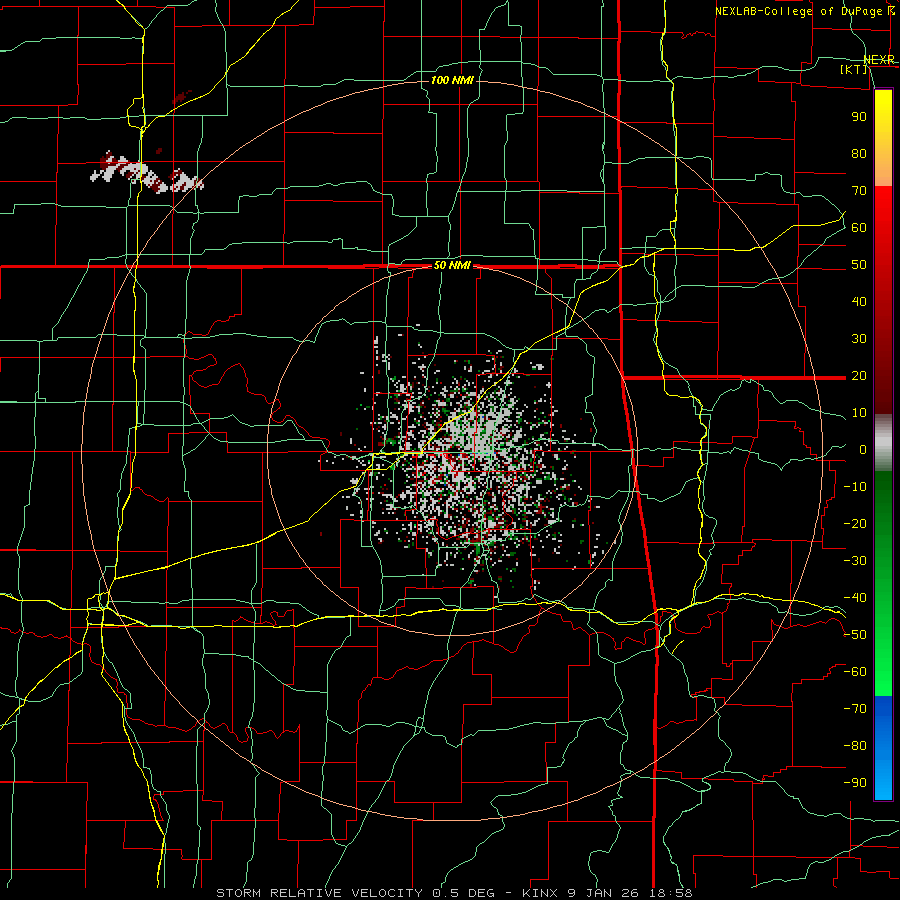The width and height of the screenshot is (900, 900).
Task: Click the "9 JAN 26" date text
Action: (x=603, y=893)
